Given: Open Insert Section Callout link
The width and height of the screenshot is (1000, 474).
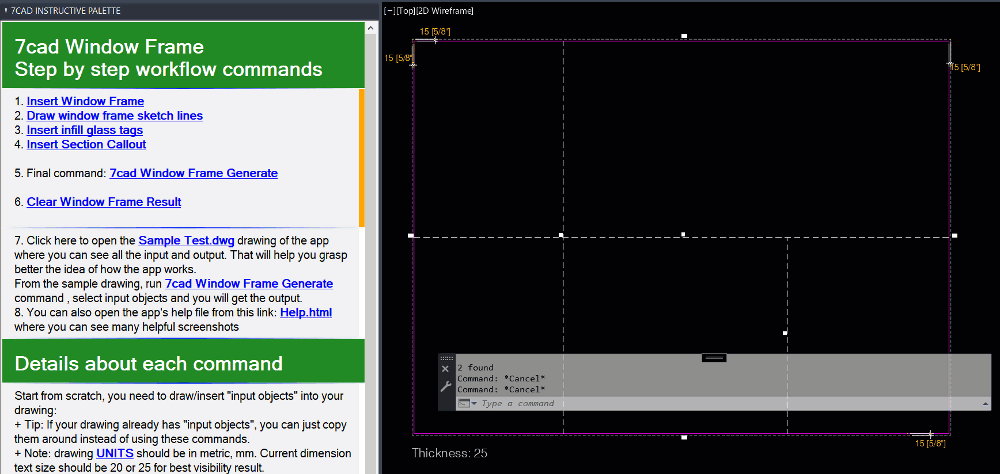Looking at the screenshot, I should [86, 144].
